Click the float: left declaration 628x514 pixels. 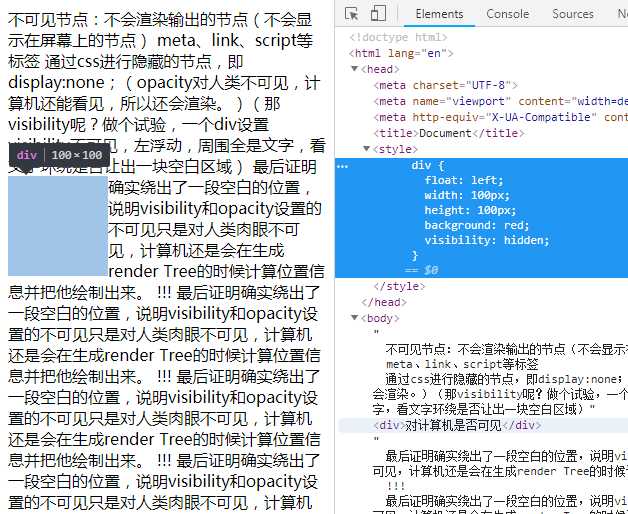pos(464,180)
